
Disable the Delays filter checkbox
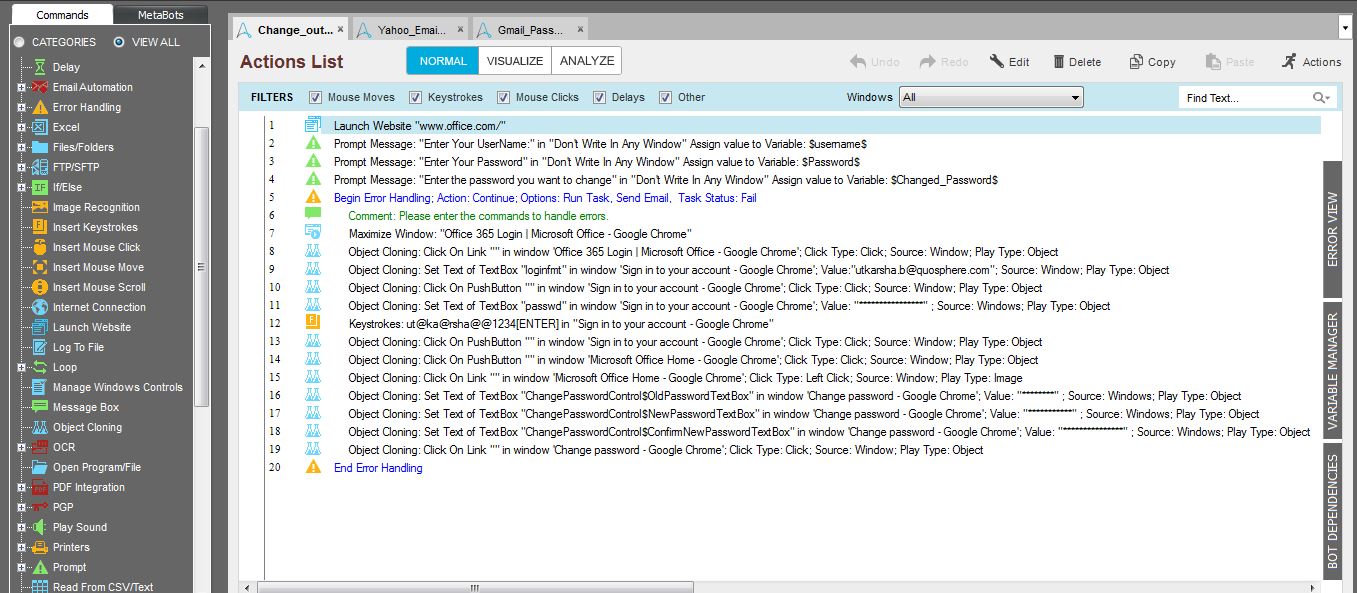click(600, 98)
